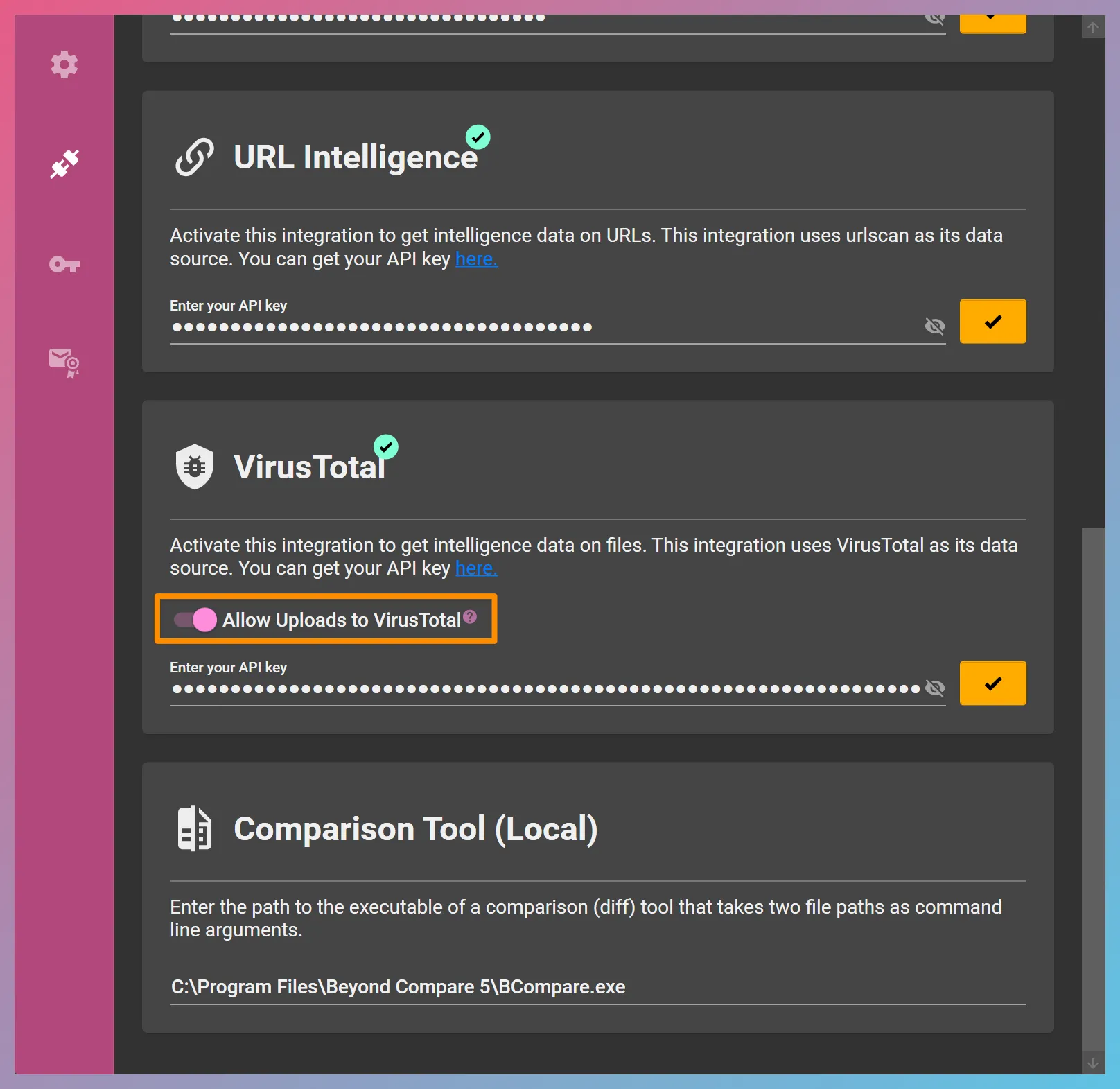The image size is (1120, 1089).
Task: Click help icon beside Allow Uploads to VirusTotal
Action: click(x=470, y=616)
